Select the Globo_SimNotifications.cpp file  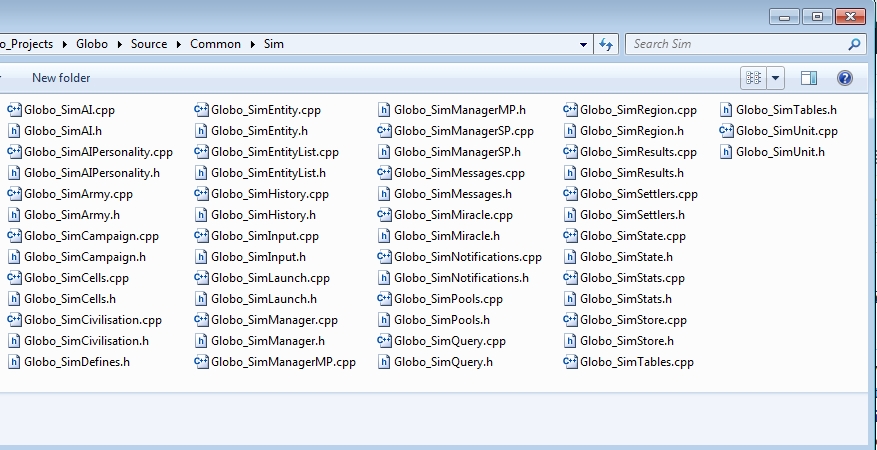pyautogui.click(x=467, y=257)
